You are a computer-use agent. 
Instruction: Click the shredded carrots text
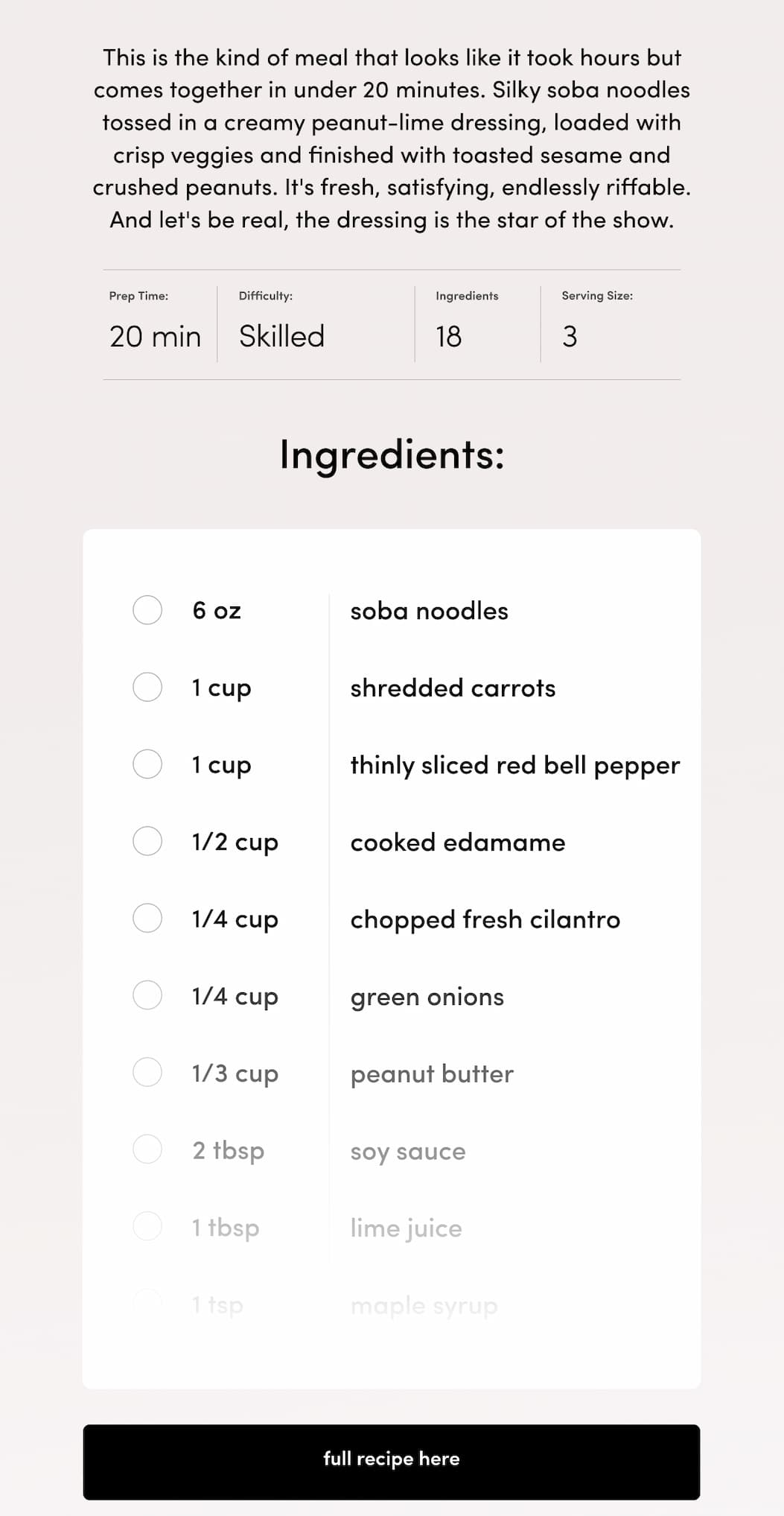[x=453, y=688]
